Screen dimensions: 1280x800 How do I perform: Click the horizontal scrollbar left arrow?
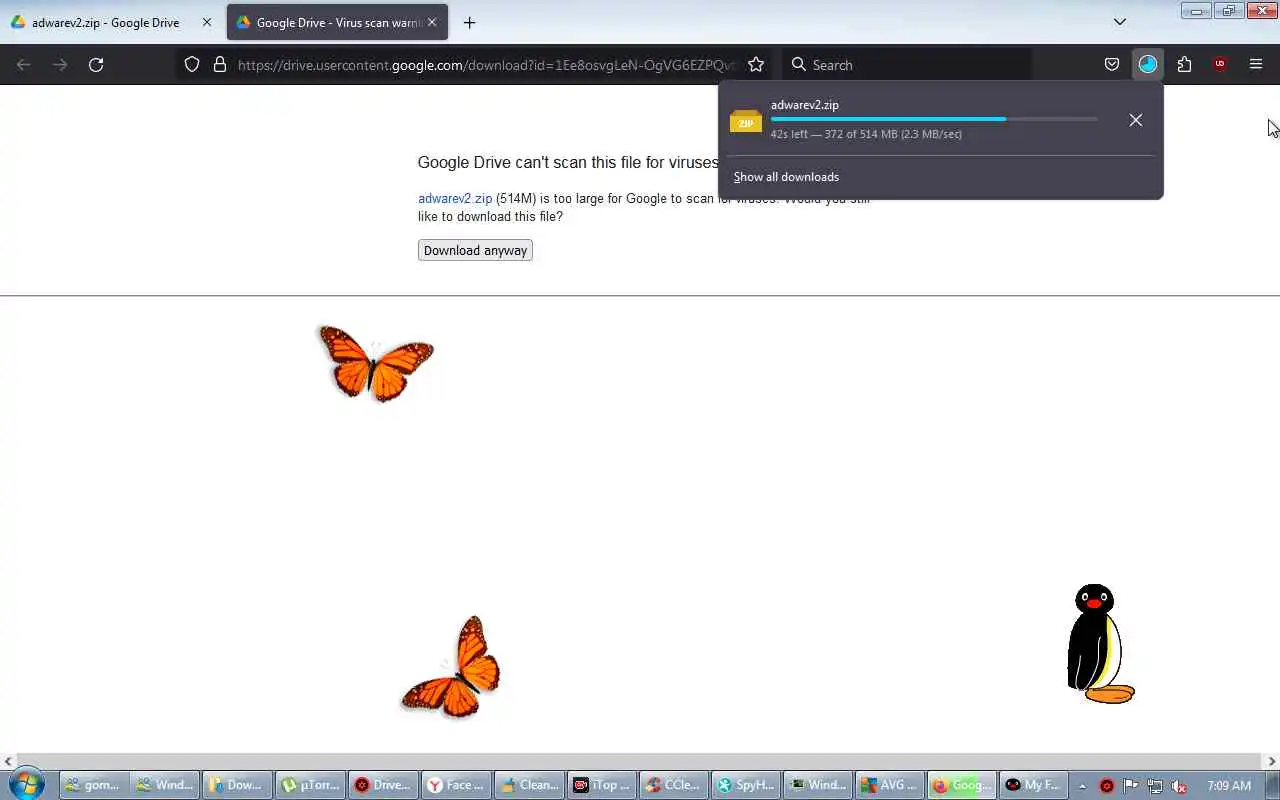(8, 762)
